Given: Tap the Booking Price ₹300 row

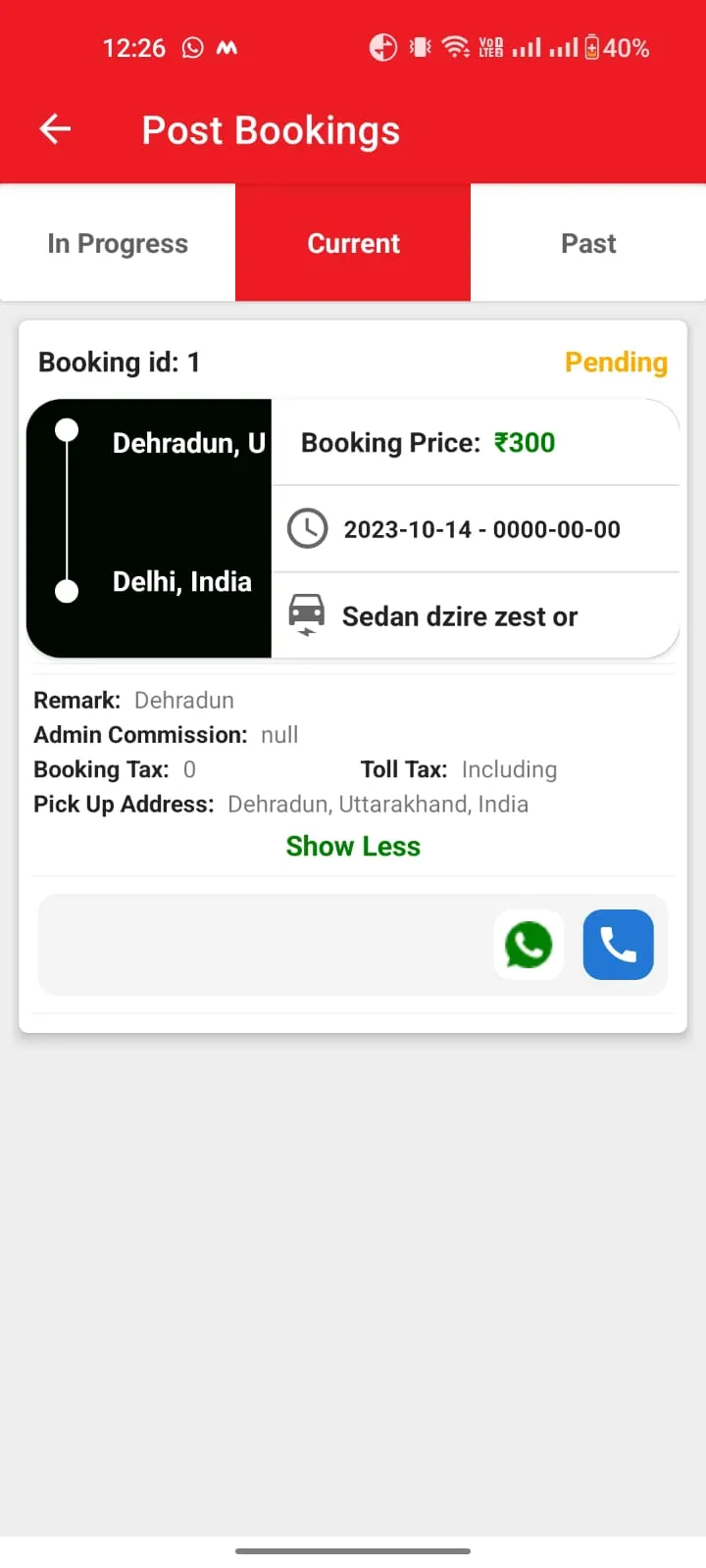Looking at the screenshot, I should click(476, 442).
